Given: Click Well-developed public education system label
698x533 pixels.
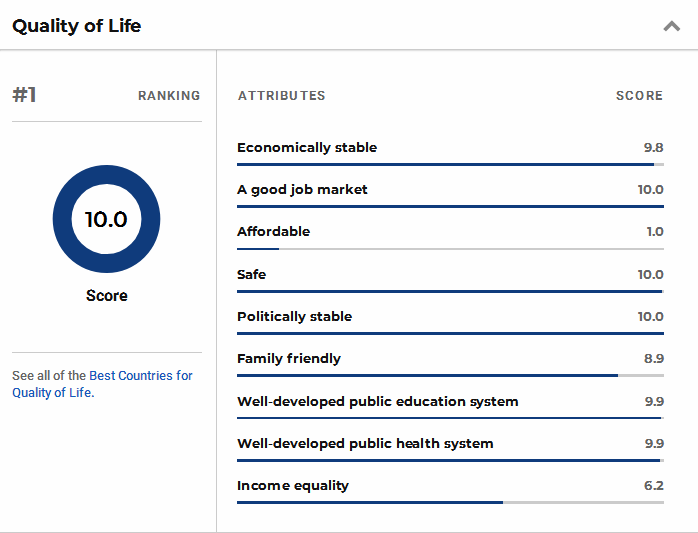Looking at the screenshot, I should [x=377, y=401].
